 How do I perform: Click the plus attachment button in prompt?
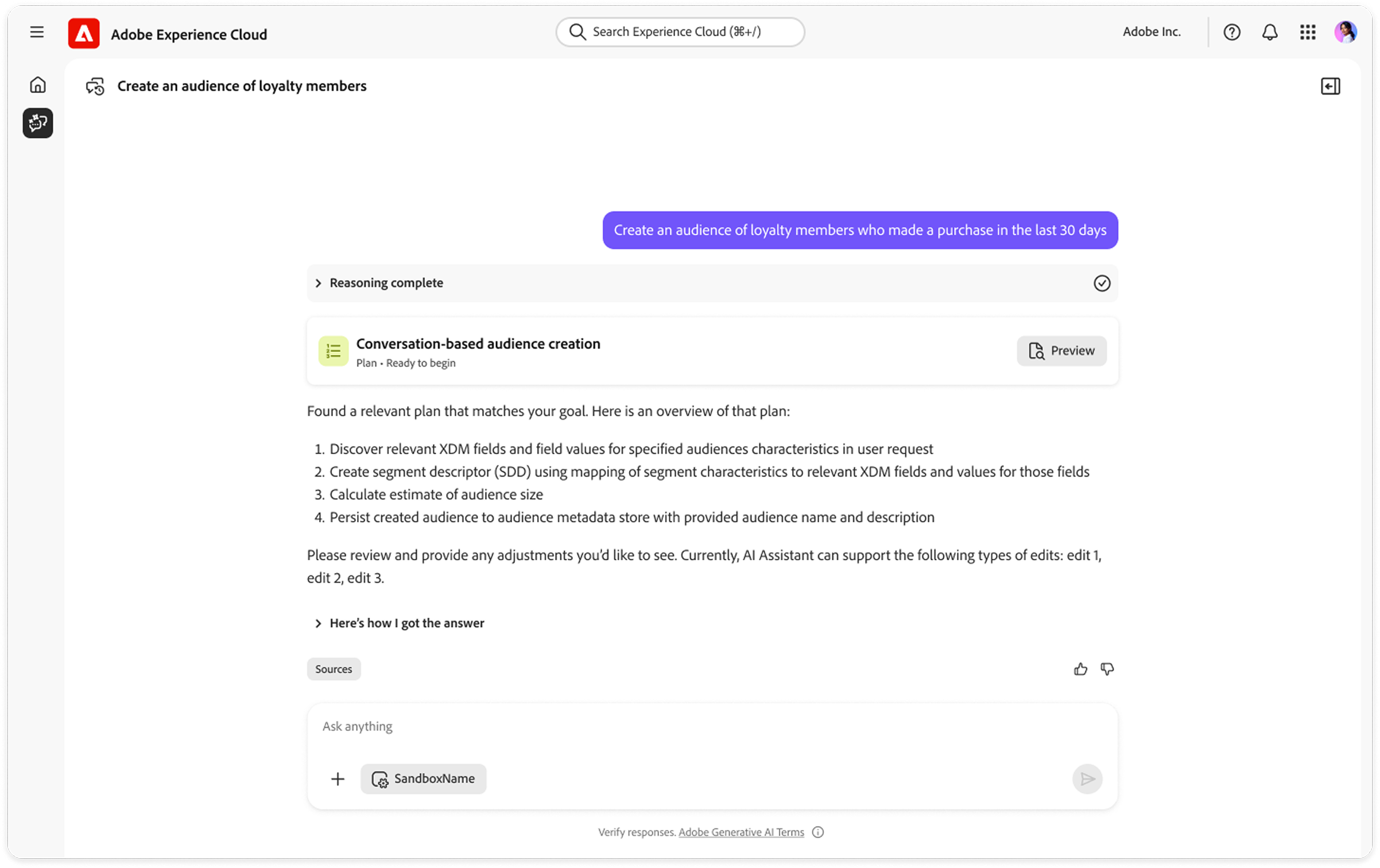tap(338, 778)
